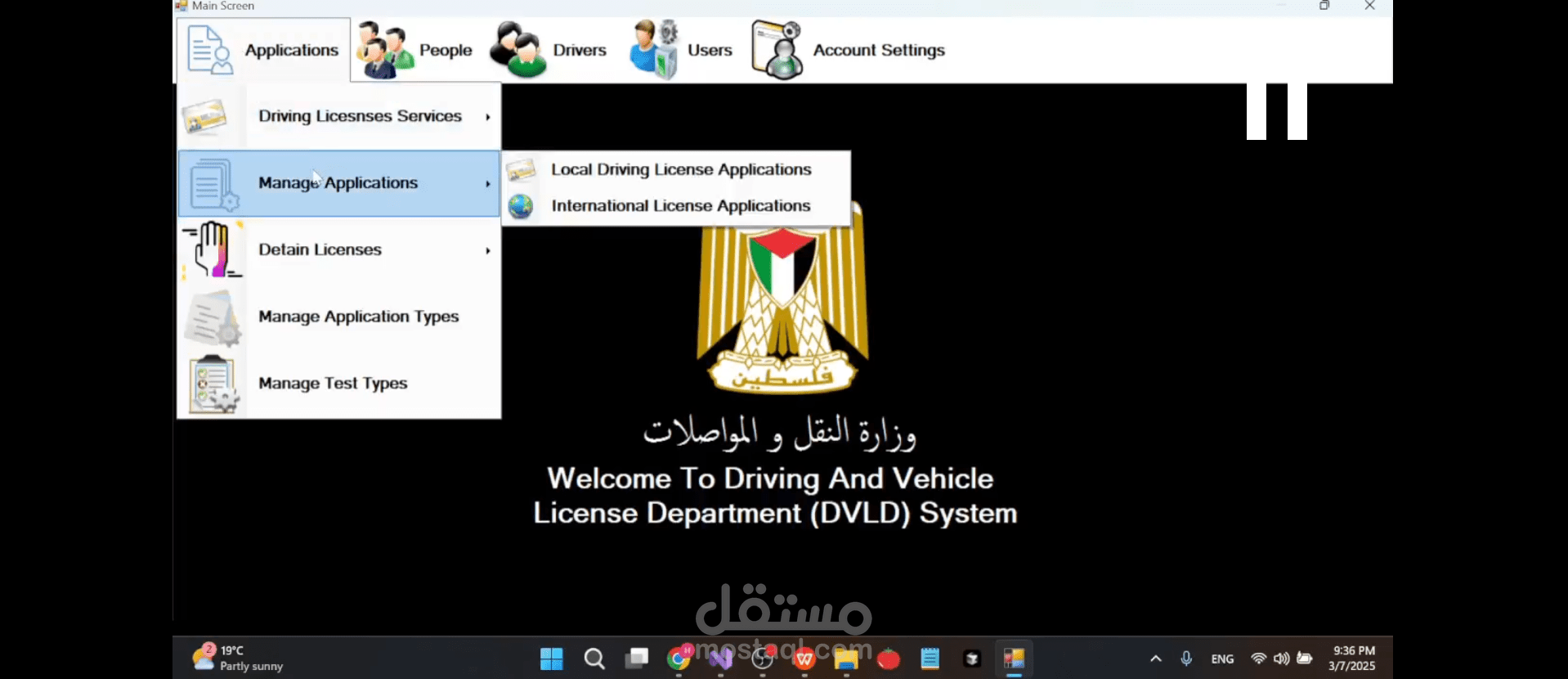Click the Local Driving License card icon
This screenshot has height=679, width=1568.
pyautogui.click(x=521, y=170)
